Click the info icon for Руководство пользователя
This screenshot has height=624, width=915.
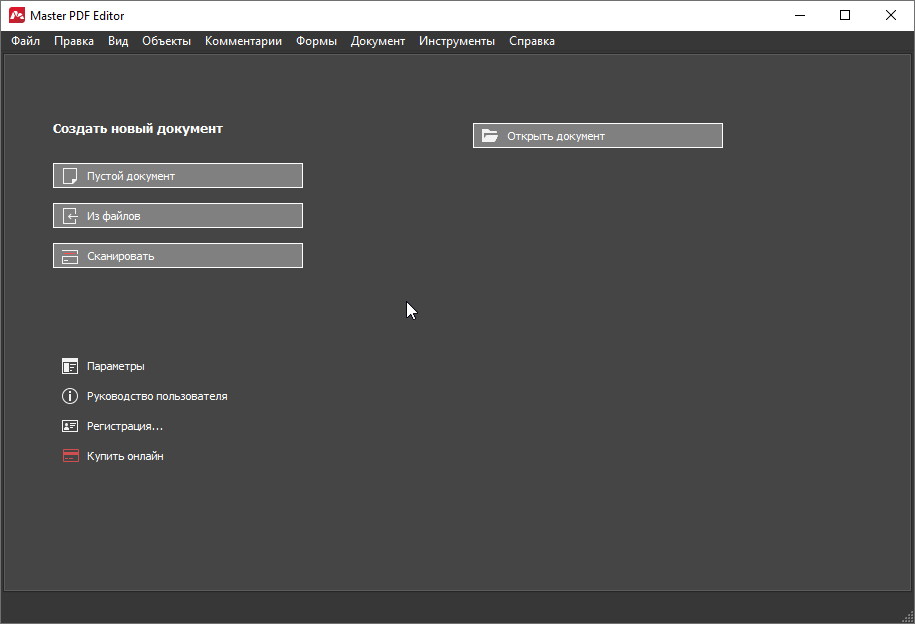click(x=70, y=396)
